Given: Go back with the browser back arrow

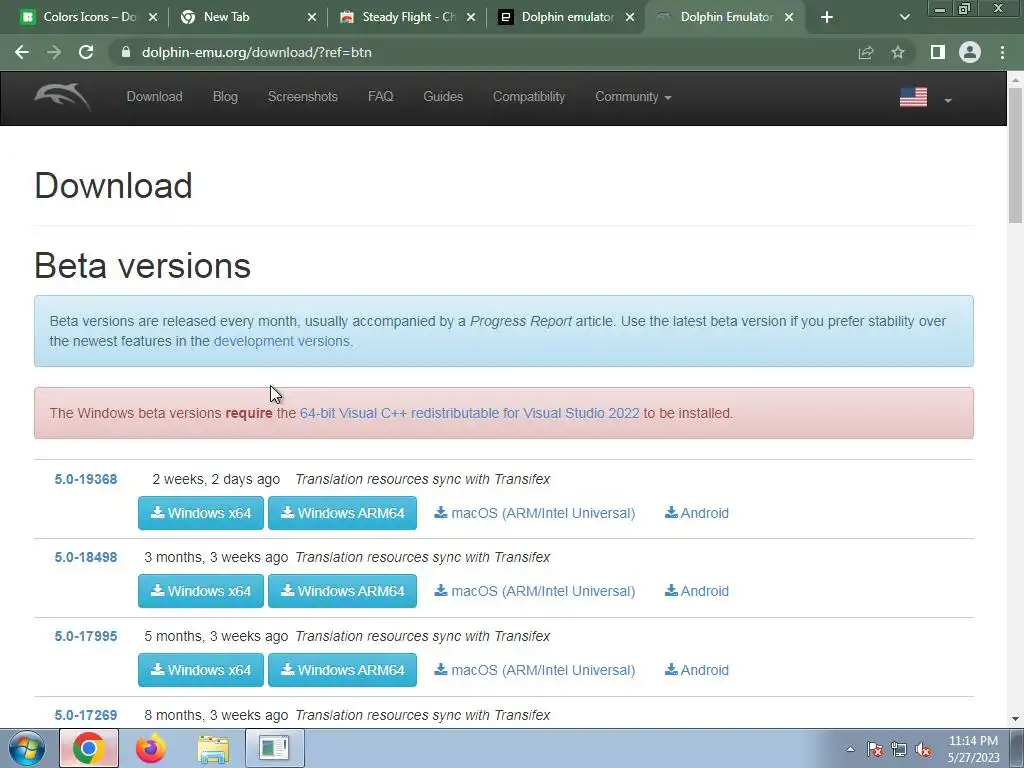Looking at the screenshot, I should pyautogui.click(x=22, y=52).
